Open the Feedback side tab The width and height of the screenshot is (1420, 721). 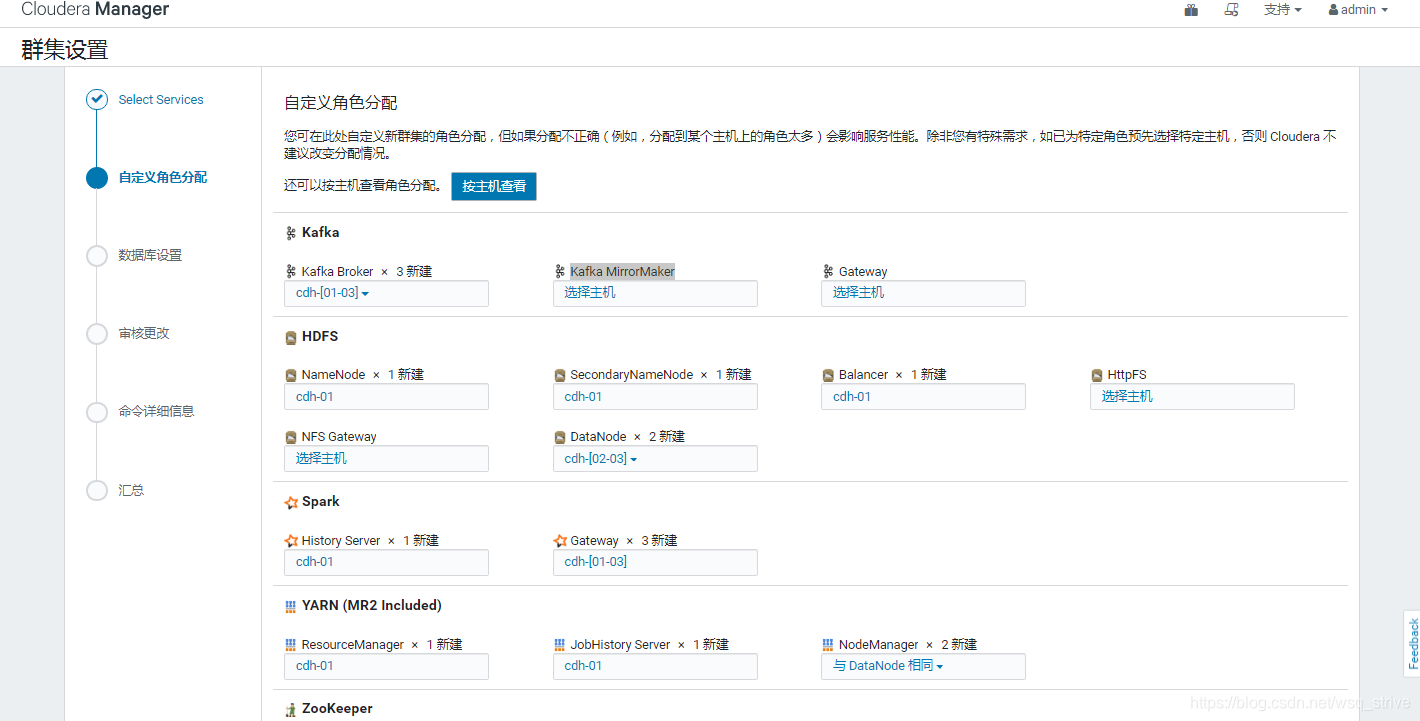point(1412,644)
